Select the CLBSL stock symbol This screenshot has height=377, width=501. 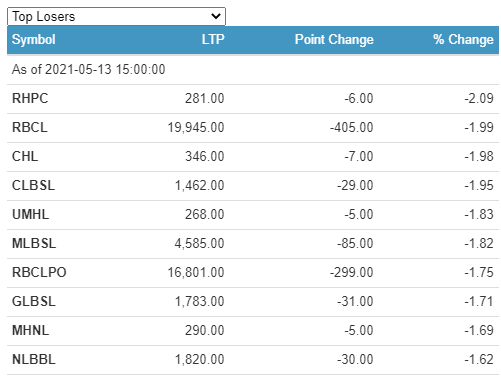coord(33,185)
